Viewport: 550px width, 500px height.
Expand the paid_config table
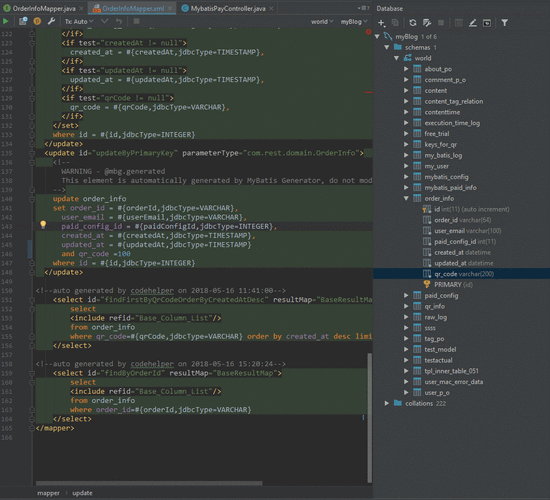pyautogui.click(x=406, y=296)
